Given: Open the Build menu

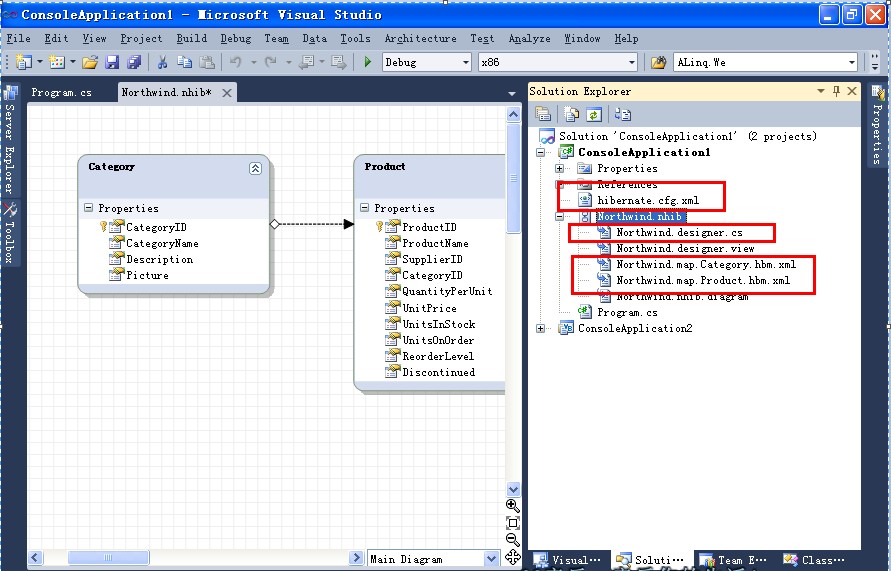Looking at the screenshot, I should [191, 39].
